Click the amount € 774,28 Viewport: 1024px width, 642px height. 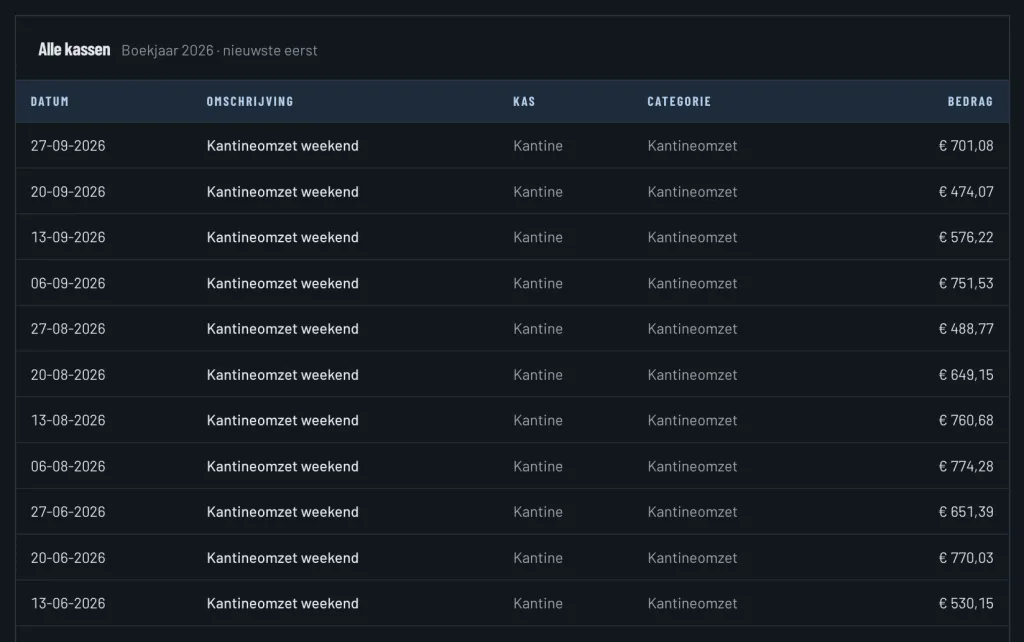[966, 466]
